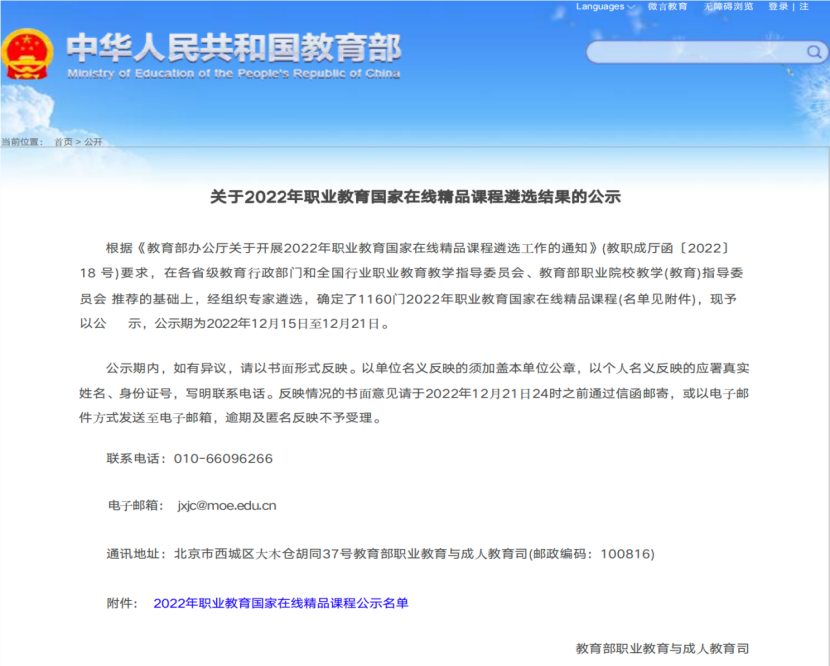
Task: Click the email address jxjc@moe.edu.cn
Action: click(x=227, y=505)
